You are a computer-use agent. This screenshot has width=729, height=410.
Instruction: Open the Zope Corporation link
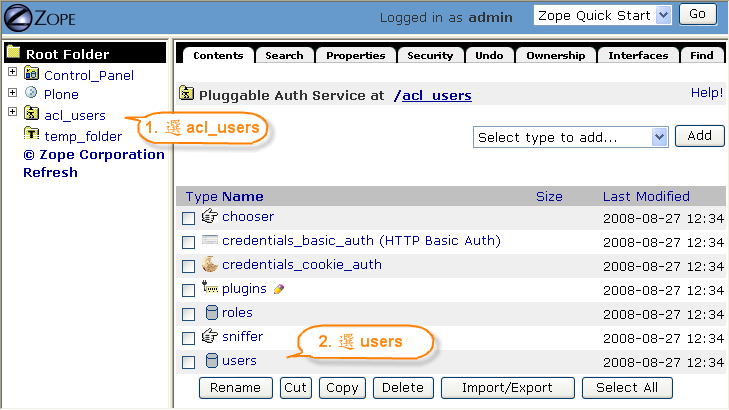click(x=94, y=154)
